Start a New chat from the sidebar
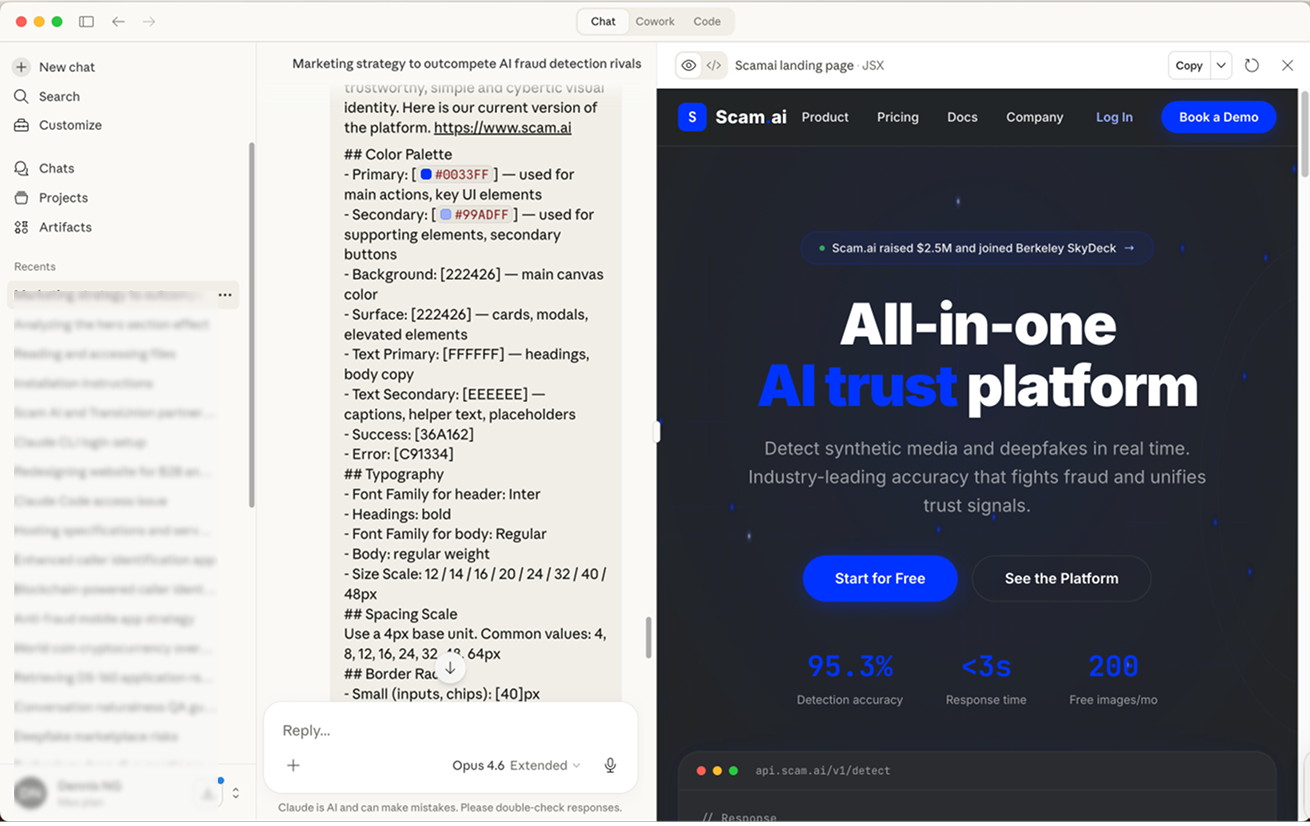Screen dimensions: 1310x826 (66, 67)
